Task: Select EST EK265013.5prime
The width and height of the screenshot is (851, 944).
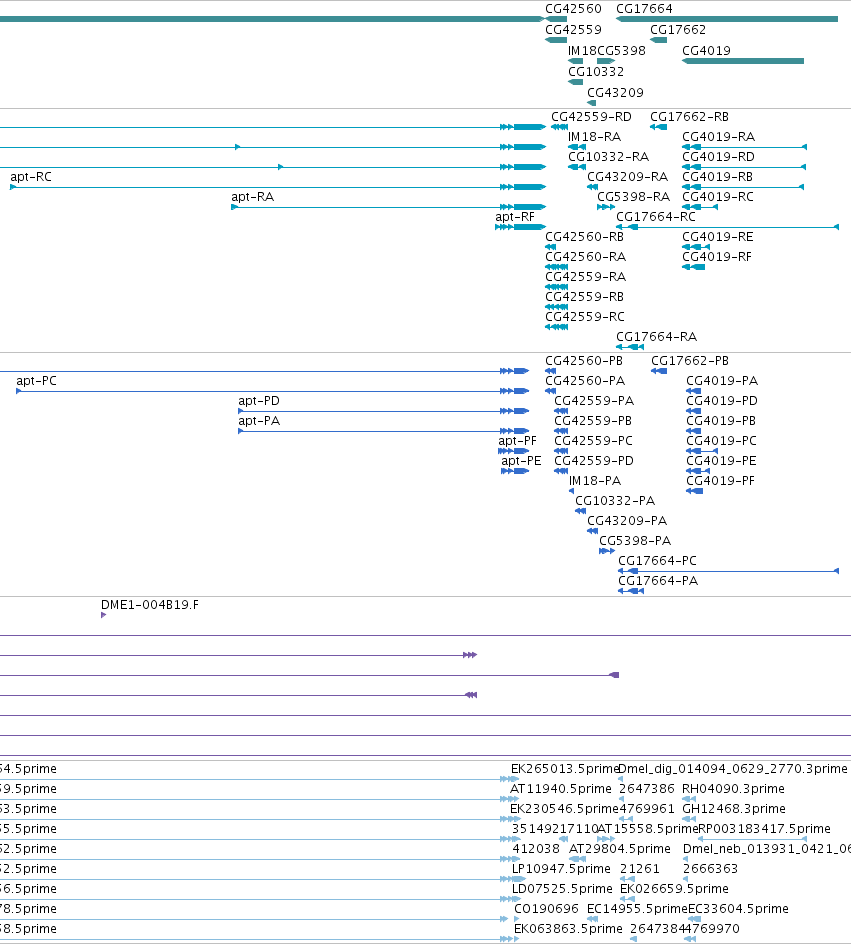Action: 565,769
